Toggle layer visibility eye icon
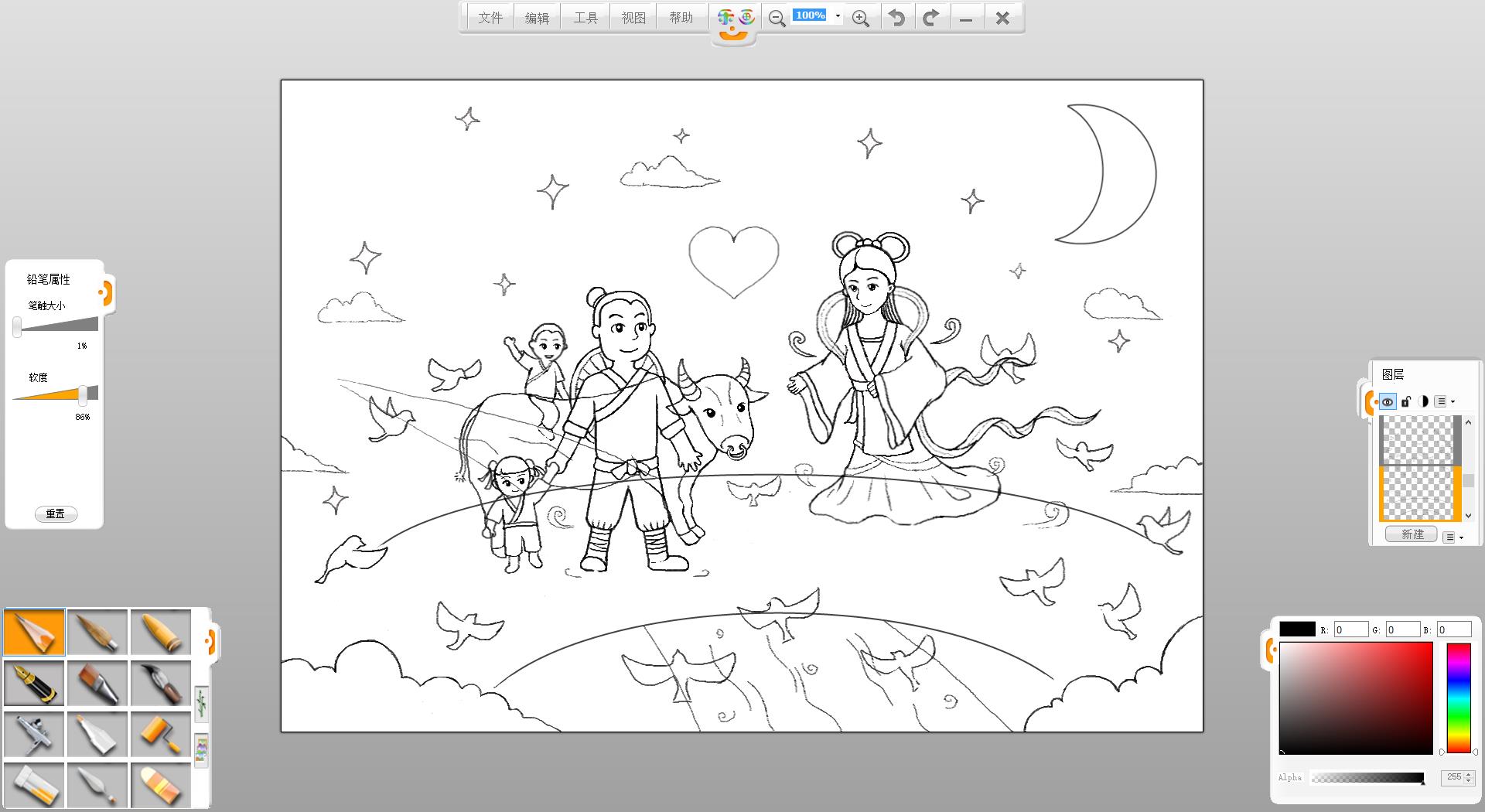The height and width of the screenshot is (812, 1485). coord(1388,401)
